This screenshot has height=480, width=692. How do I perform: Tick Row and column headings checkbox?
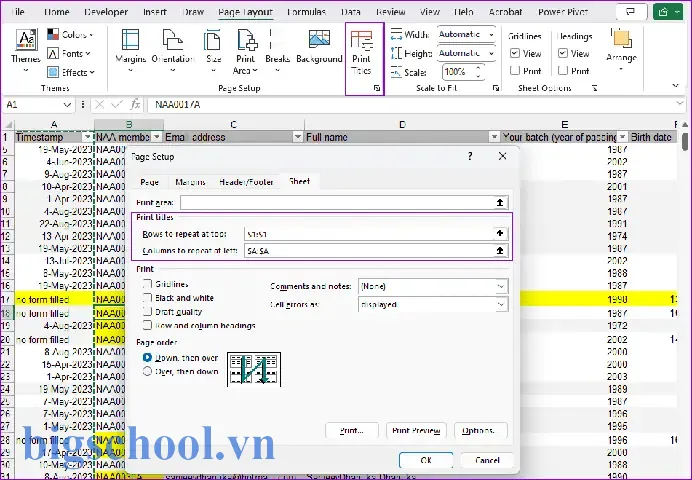(147, 326)
